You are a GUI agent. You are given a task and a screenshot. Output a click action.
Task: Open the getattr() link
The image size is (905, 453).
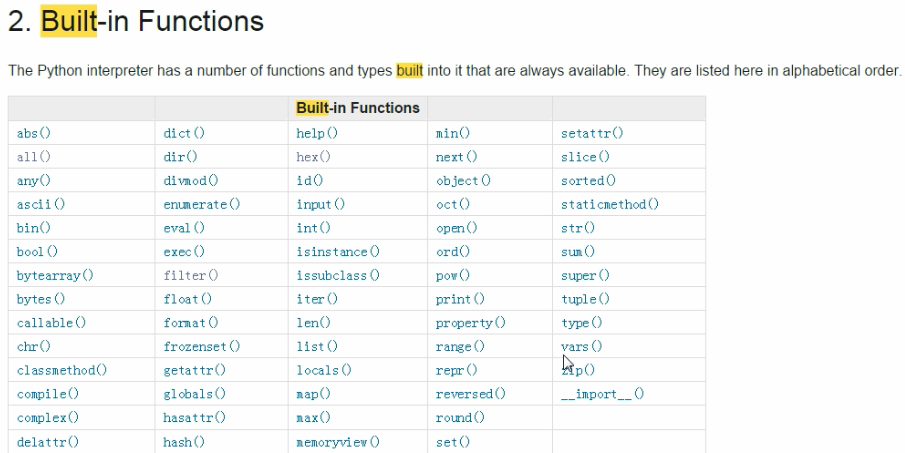(x=195, y=370)
